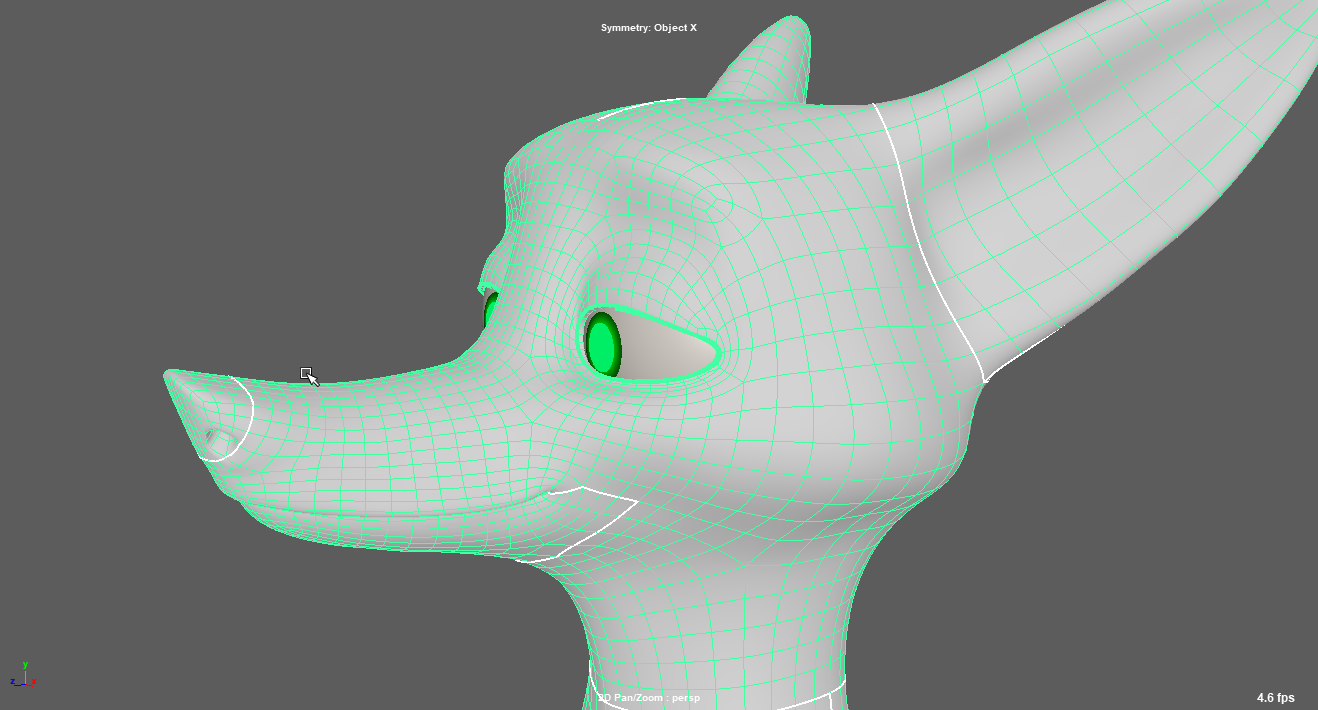This screenshot has height=710, width=1318.
Task: Select the far-side green eye behind the snout
Action: [490, 310]
